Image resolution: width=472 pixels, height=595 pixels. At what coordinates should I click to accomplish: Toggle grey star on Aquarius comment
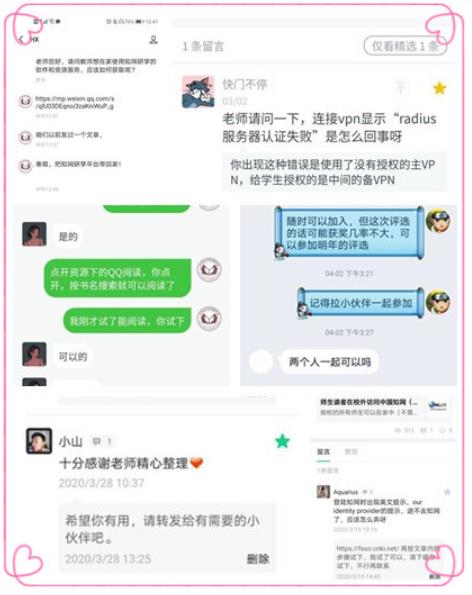pyautogui.click(x=447, y=492)
